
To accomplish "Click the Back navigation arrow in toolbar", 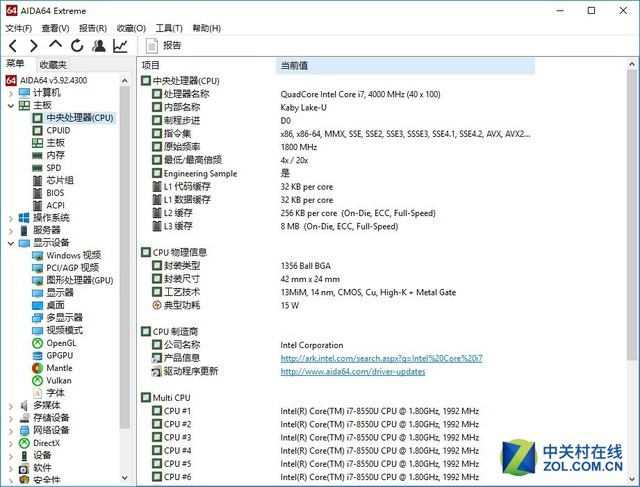I will (13, 45).
